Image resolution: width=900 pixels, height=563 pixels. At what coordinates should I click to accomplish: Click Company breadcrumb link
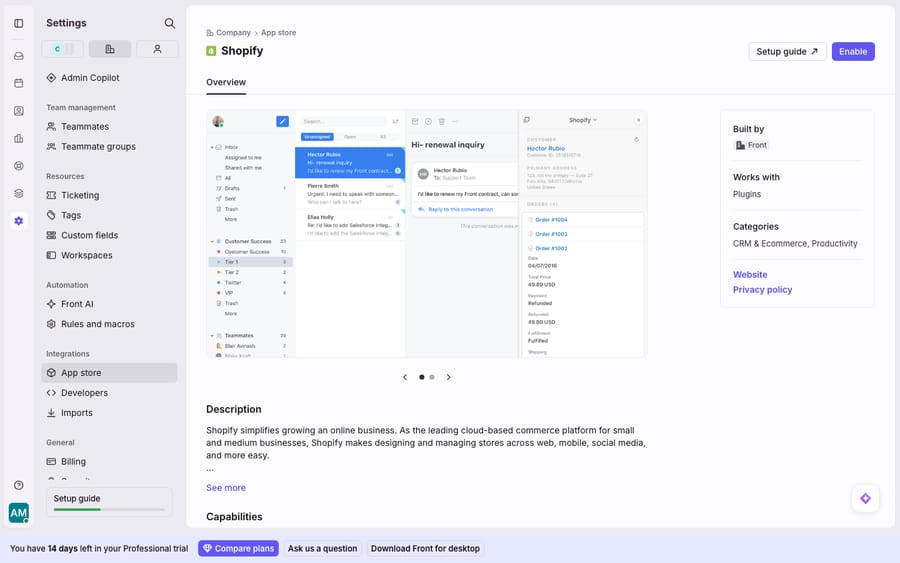tap(233, 33)
